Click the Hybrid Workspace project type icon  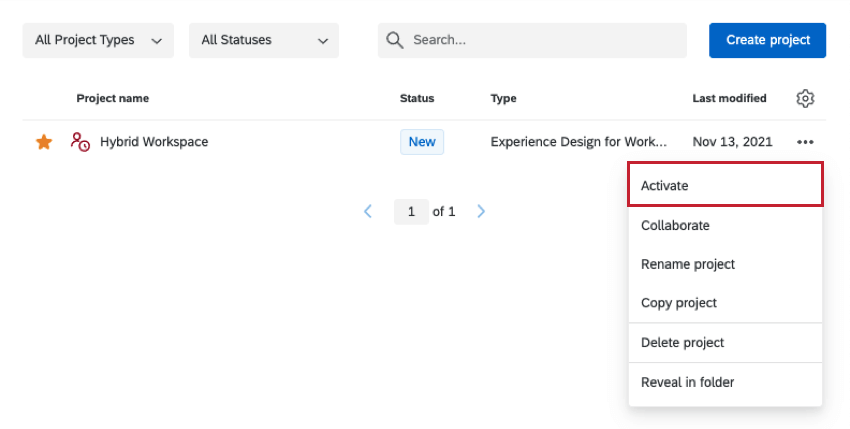(80, 142)
